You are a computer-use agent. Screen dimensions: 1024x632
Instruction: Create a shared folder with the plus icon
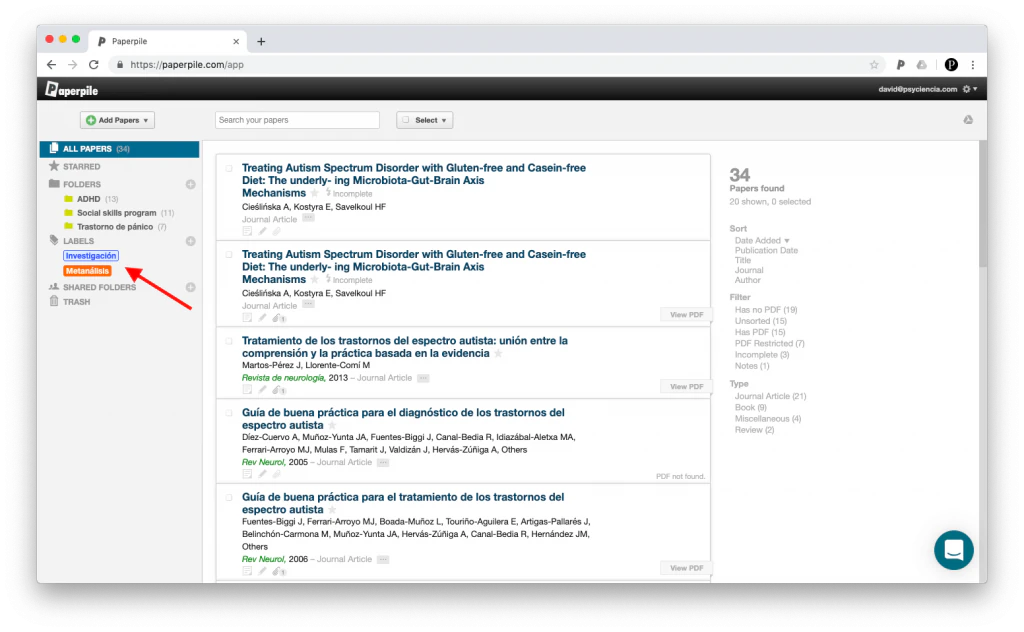point(191,287)
